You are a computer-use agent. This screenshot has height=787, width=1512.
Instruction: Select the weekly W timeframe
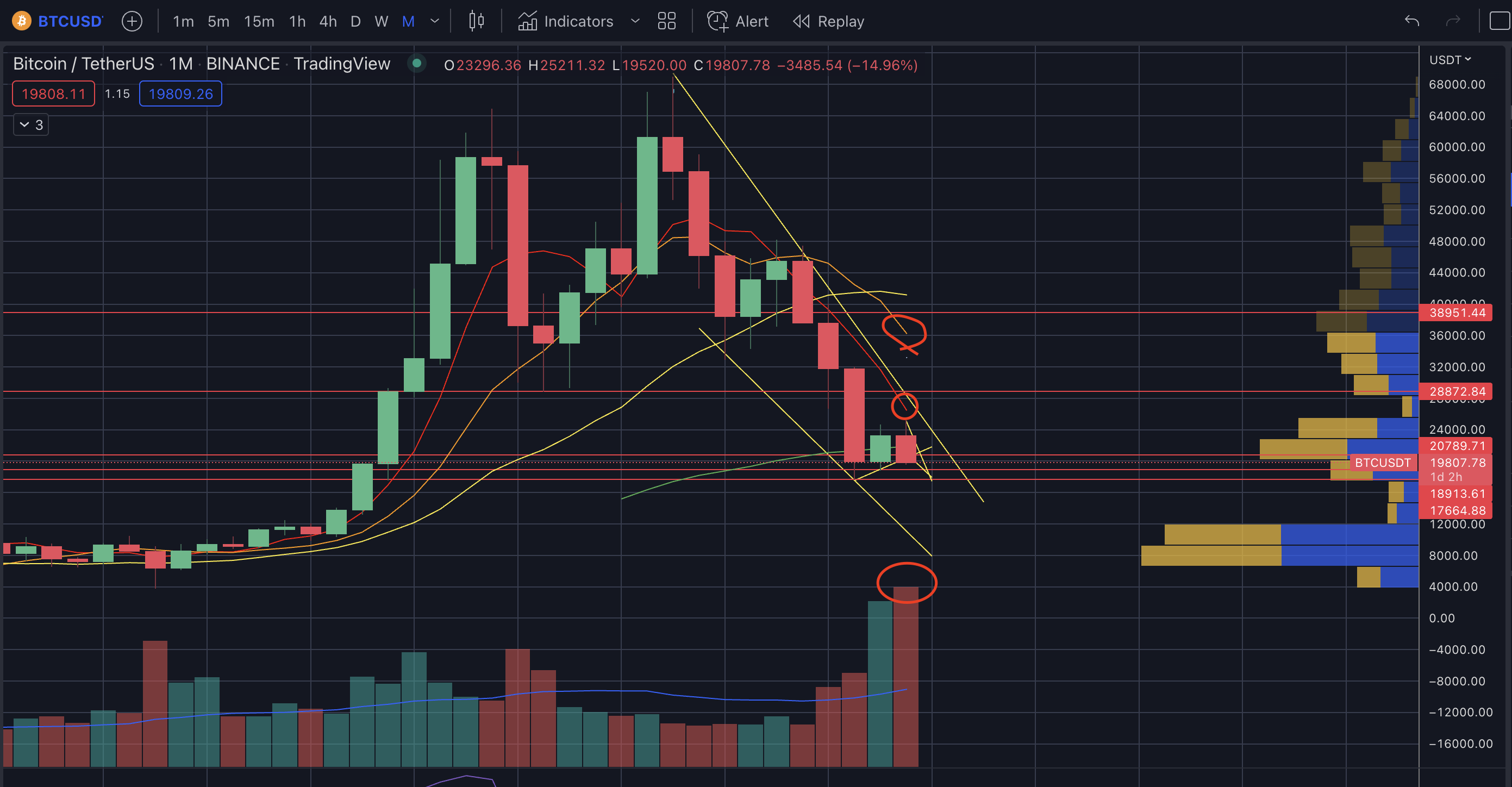[x=381, y=22]
